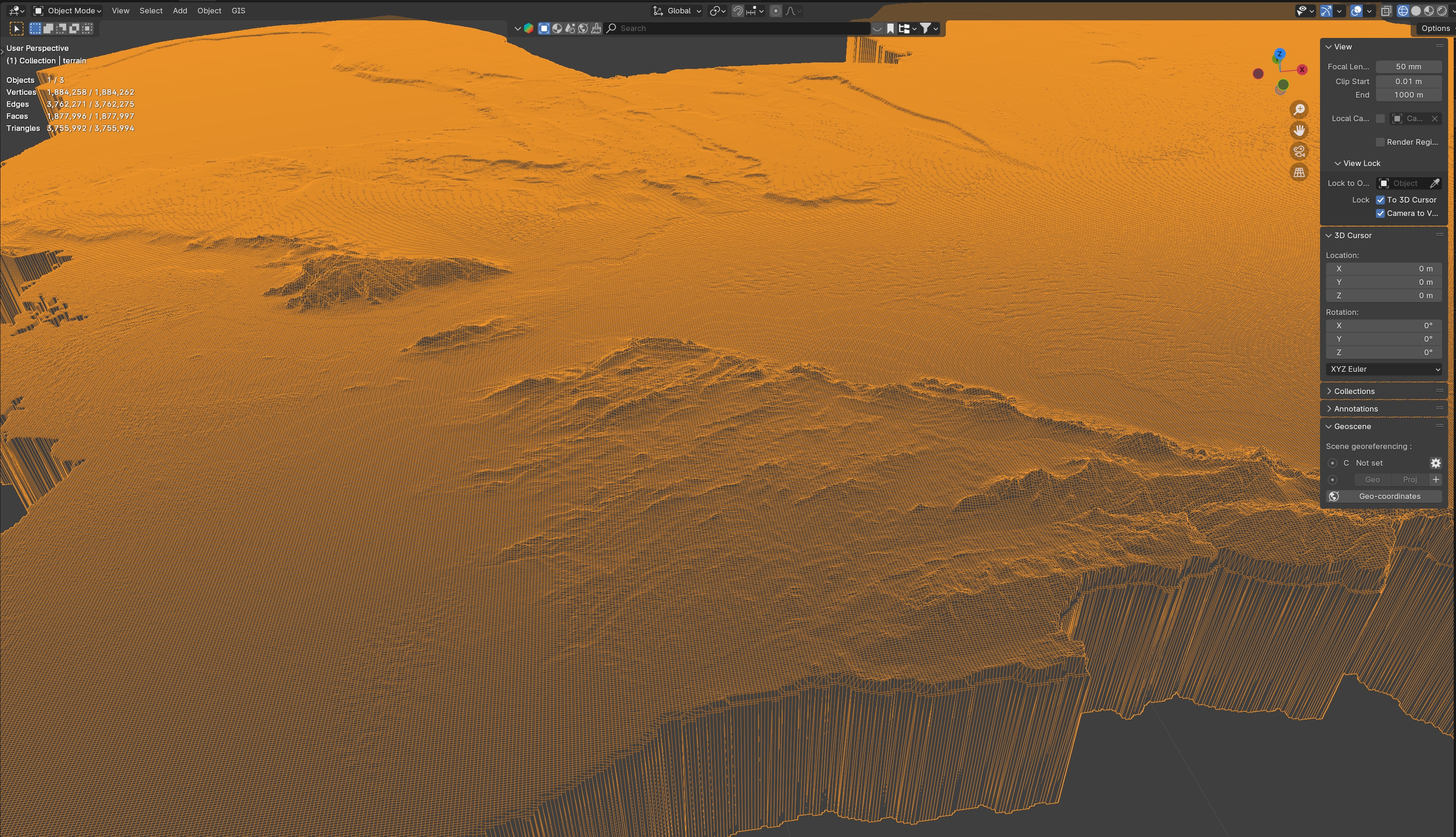The width and height of the screenshot is (1456, 837).
Task: Open the GIS menu
Action: [x=238, y=11]
